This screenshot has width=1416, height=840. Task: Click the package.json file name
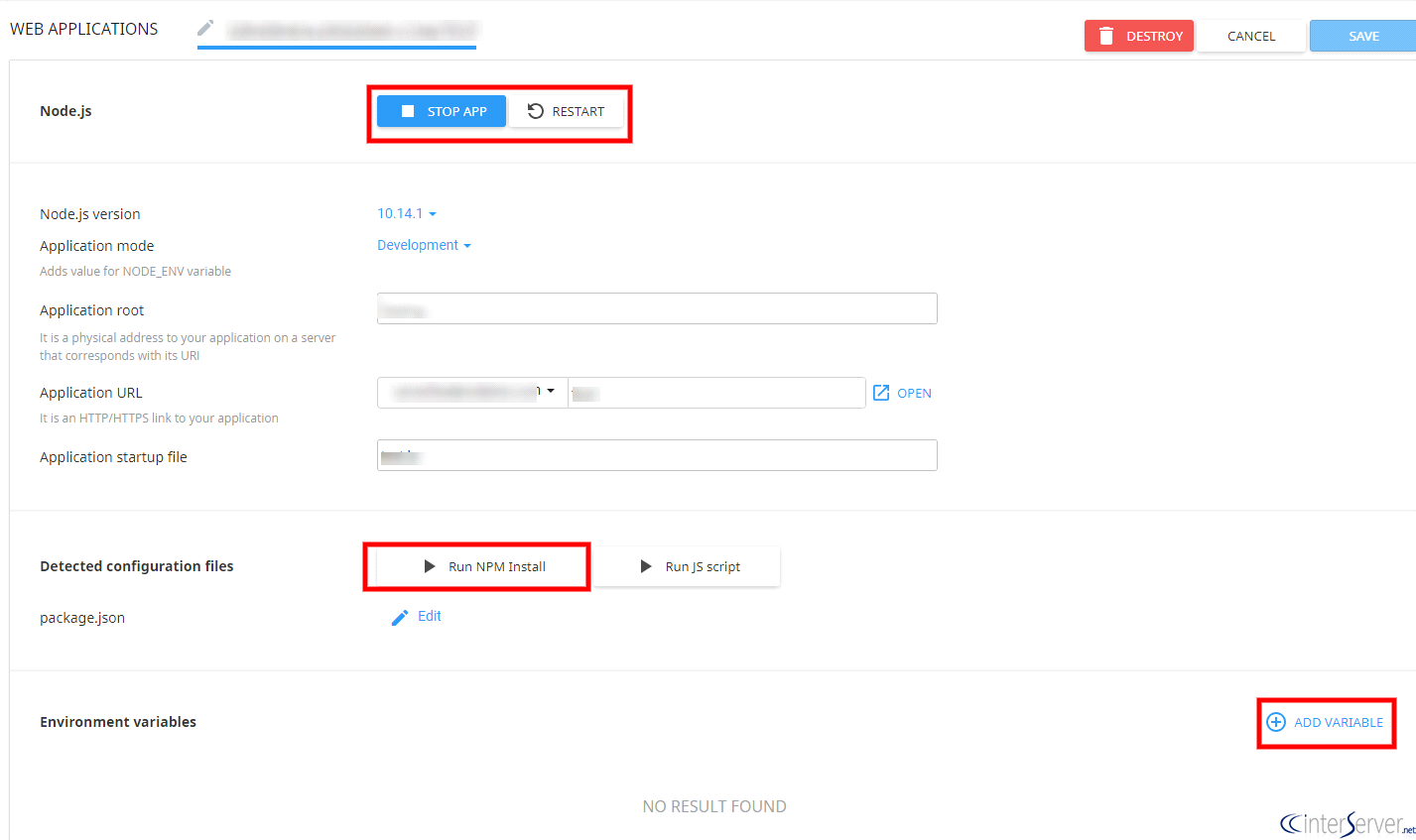click(x=82, y=618)
